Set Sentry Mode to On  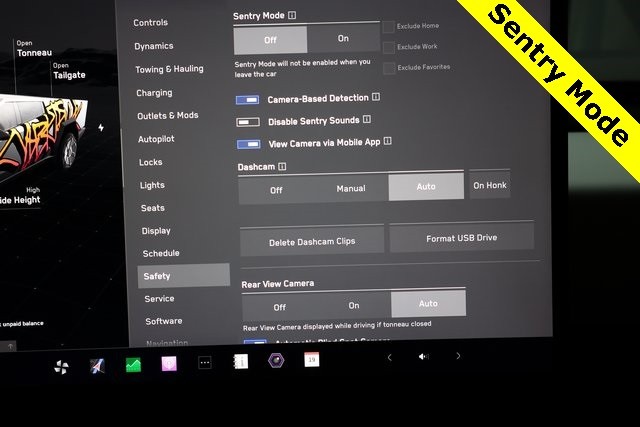(343, 38)
